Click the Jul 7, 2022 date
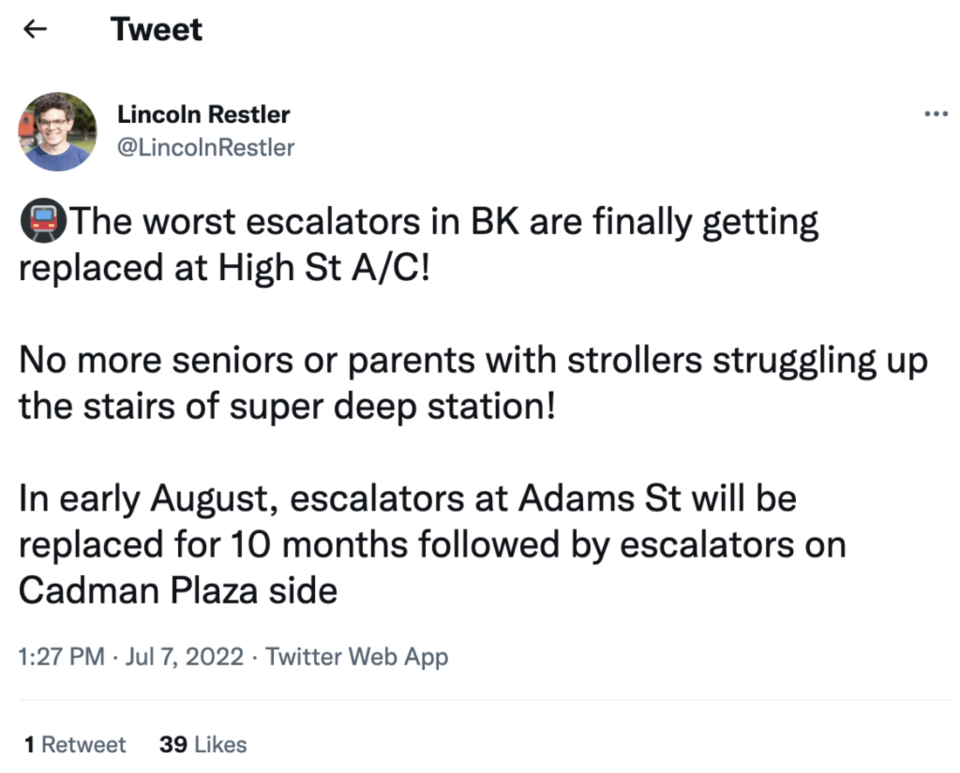The image size is (960, 773). pos(184,657)
